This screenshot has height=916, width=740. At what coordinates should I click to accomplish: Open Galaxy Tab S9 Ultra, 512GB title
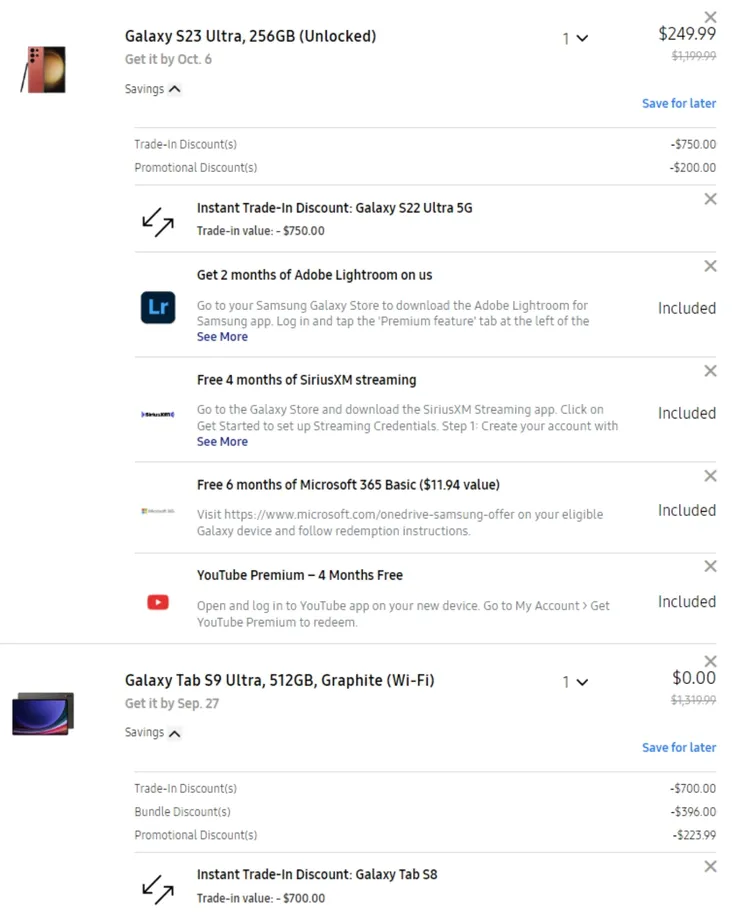[280, 681]
